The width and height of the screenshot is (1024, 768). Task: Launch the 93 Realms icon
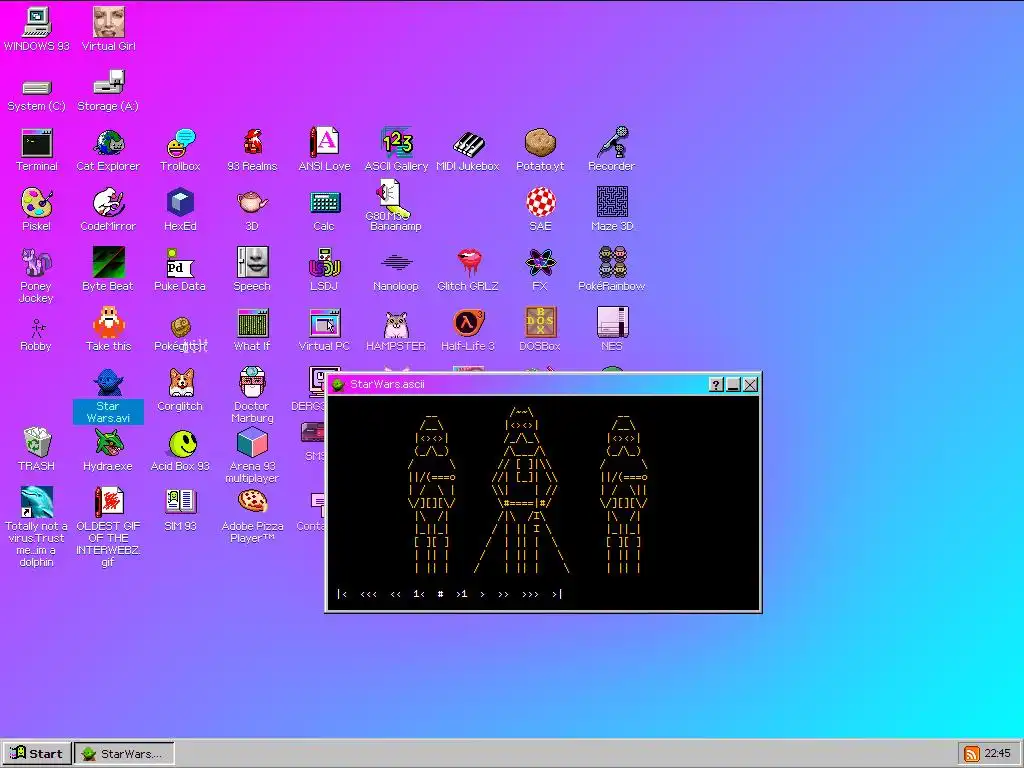pyautogui.click(x=252, y=150)
